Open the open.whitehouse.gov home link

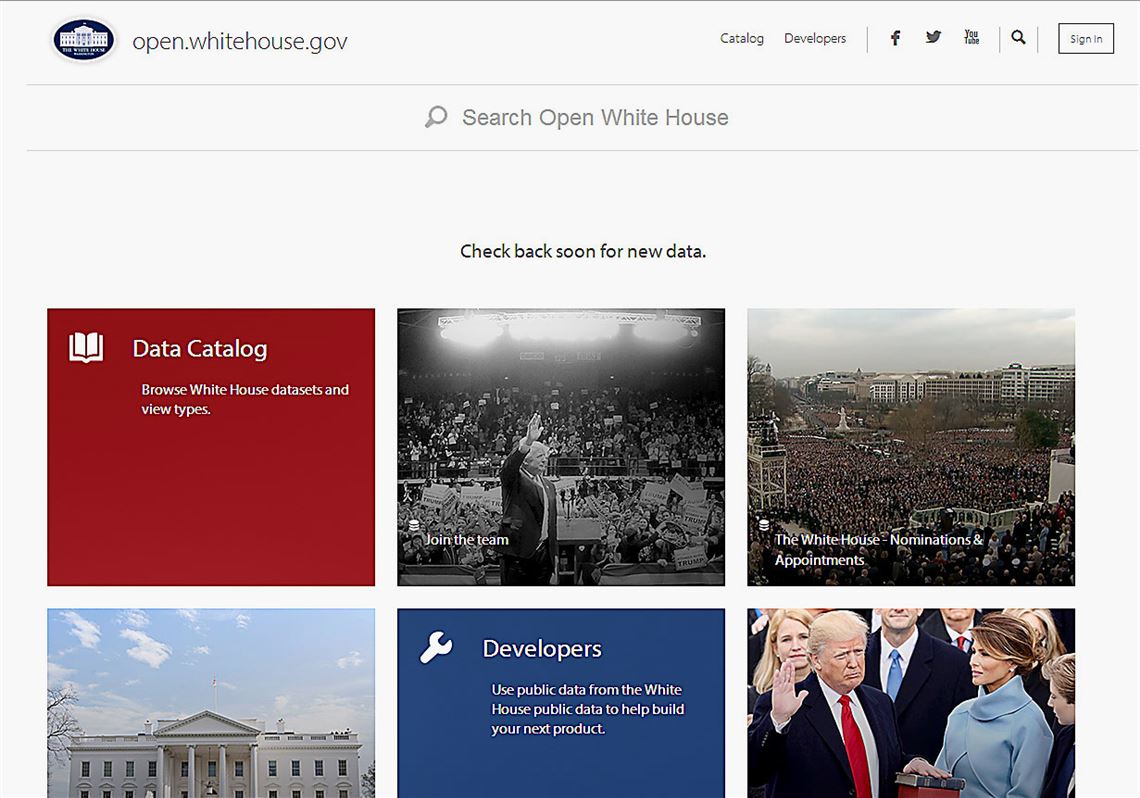tap(239, 41)
